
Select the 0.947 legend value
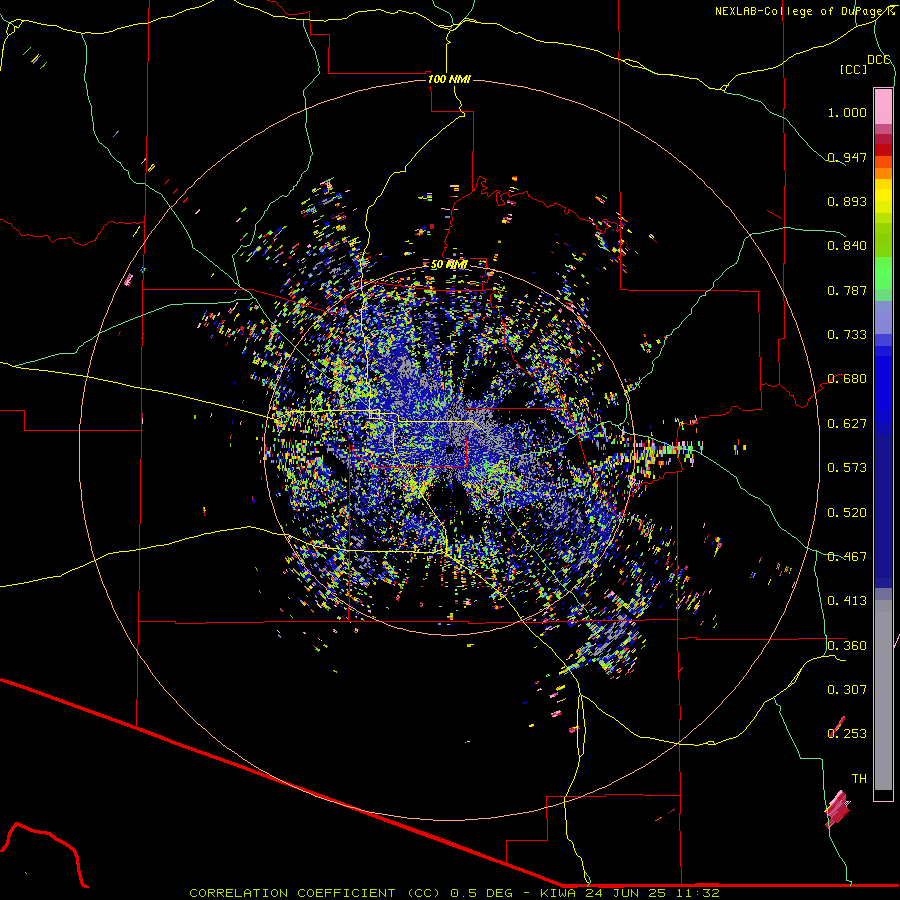pyautogui.click(x=847, y=157)
